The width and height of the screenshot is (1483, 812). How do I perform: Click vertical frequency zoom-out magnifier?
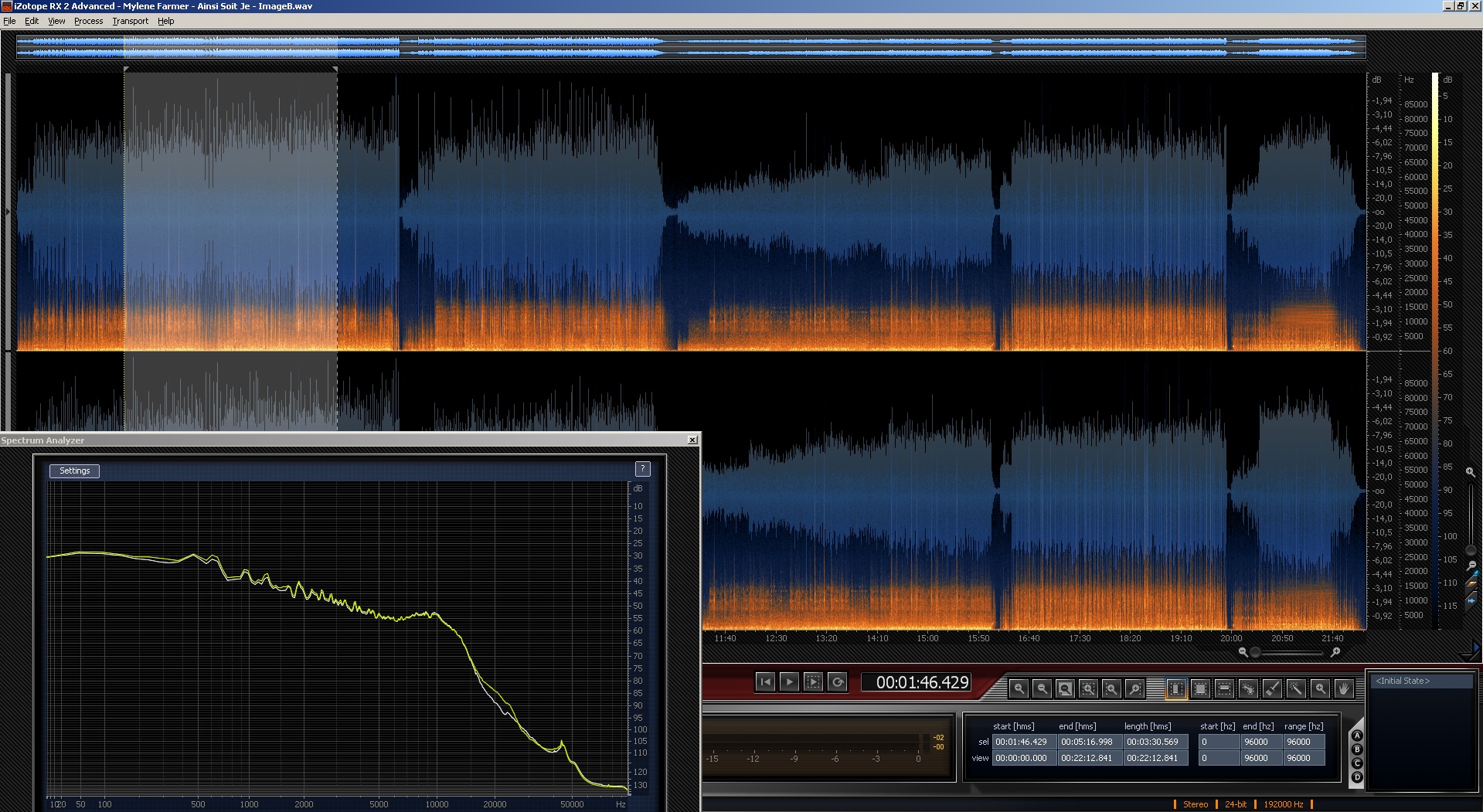tap(1470, 566)
